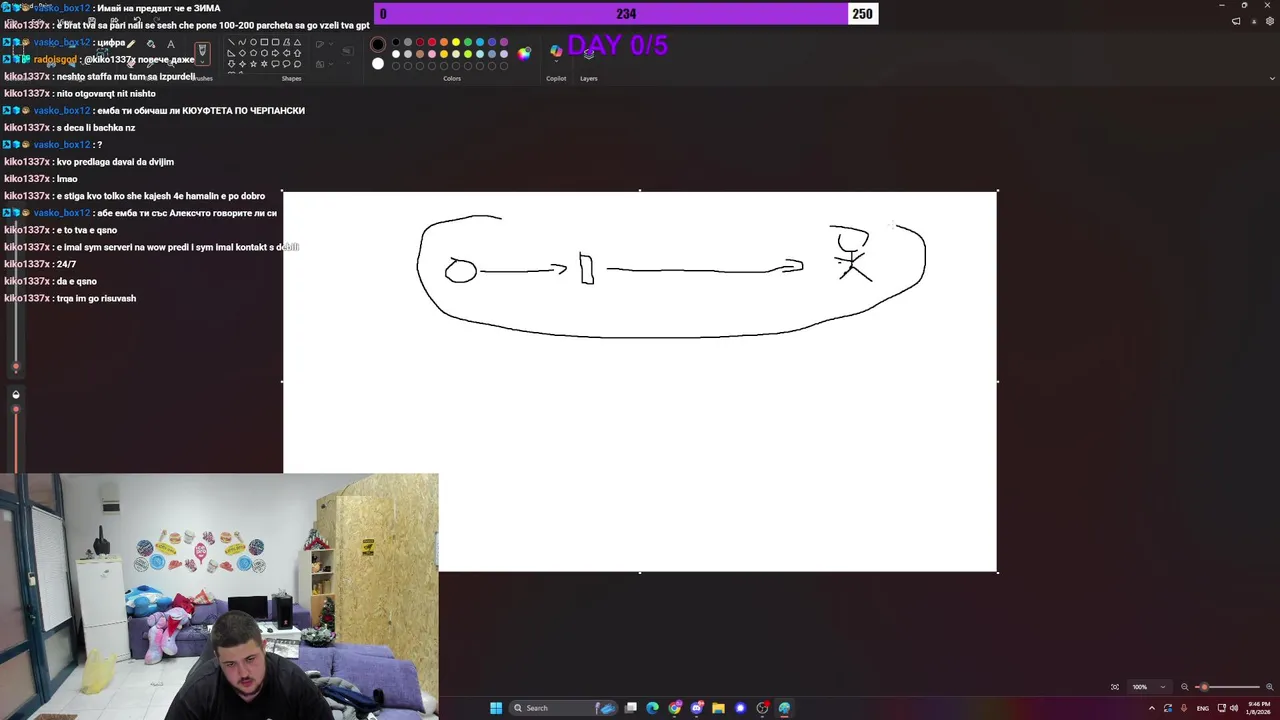The height and width of the screenshot is (720, 1280).
Task: Pick the Hexagon shape
Action: tap(264, 53)
